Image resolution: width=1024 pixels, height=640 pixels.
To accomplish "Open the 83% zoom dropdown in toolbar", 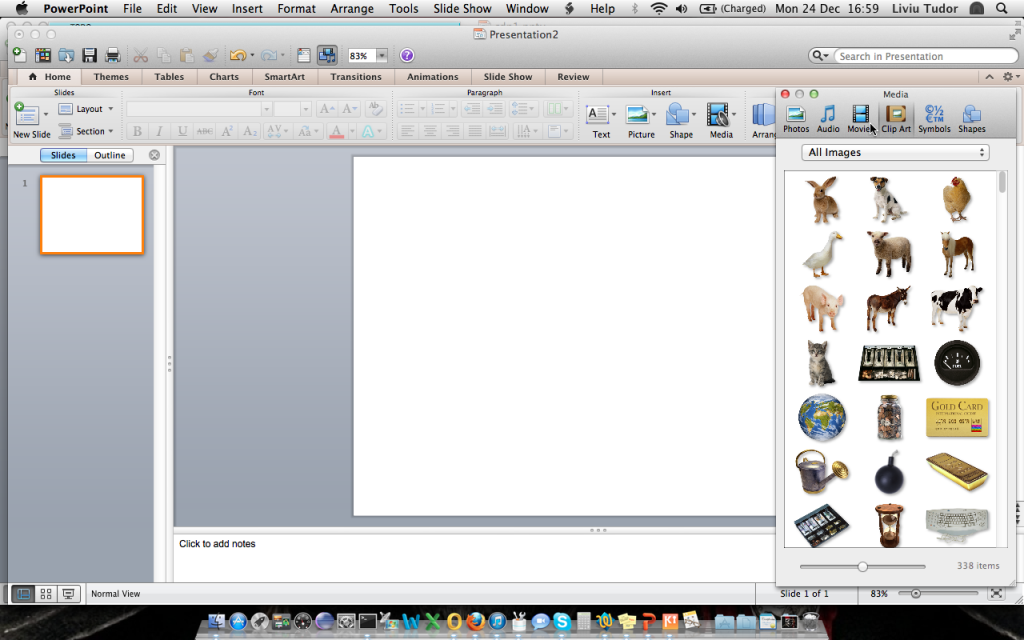I will tap(381, 56).
